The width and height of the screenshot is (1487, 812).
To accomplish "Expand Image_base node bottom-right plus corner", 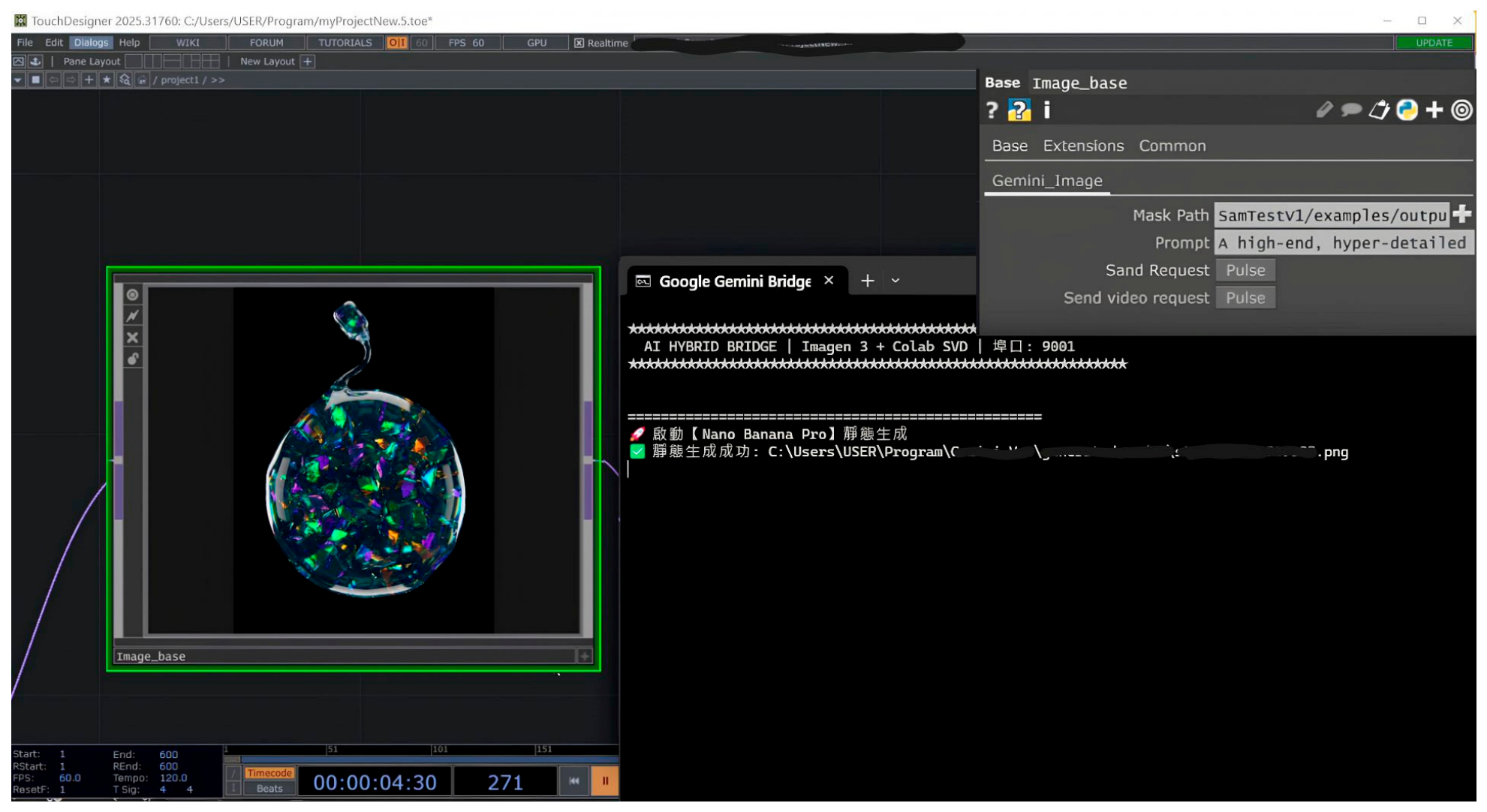I will tap(584, 656).
